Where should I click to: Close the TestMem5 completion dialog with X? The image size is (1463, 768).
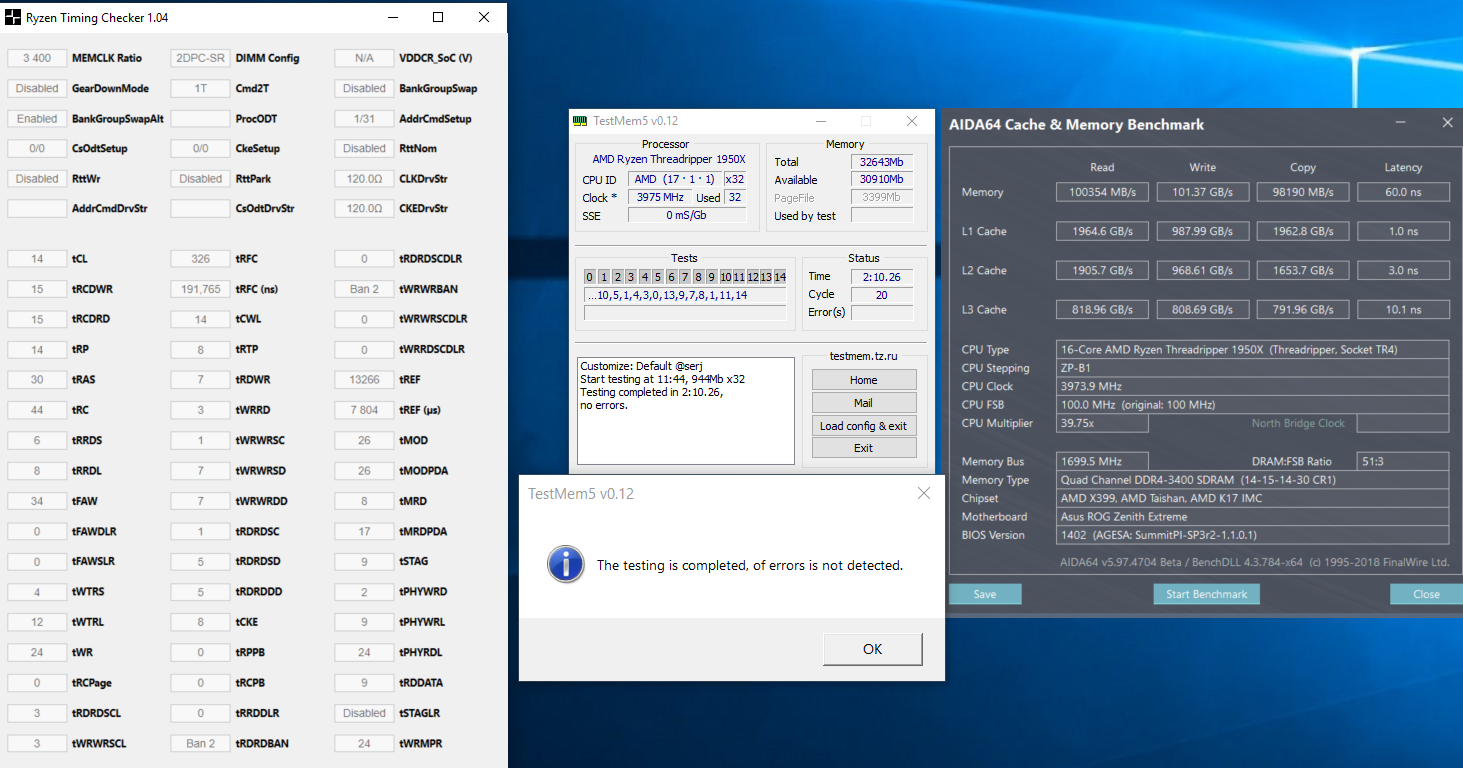(x=923, y=493)
